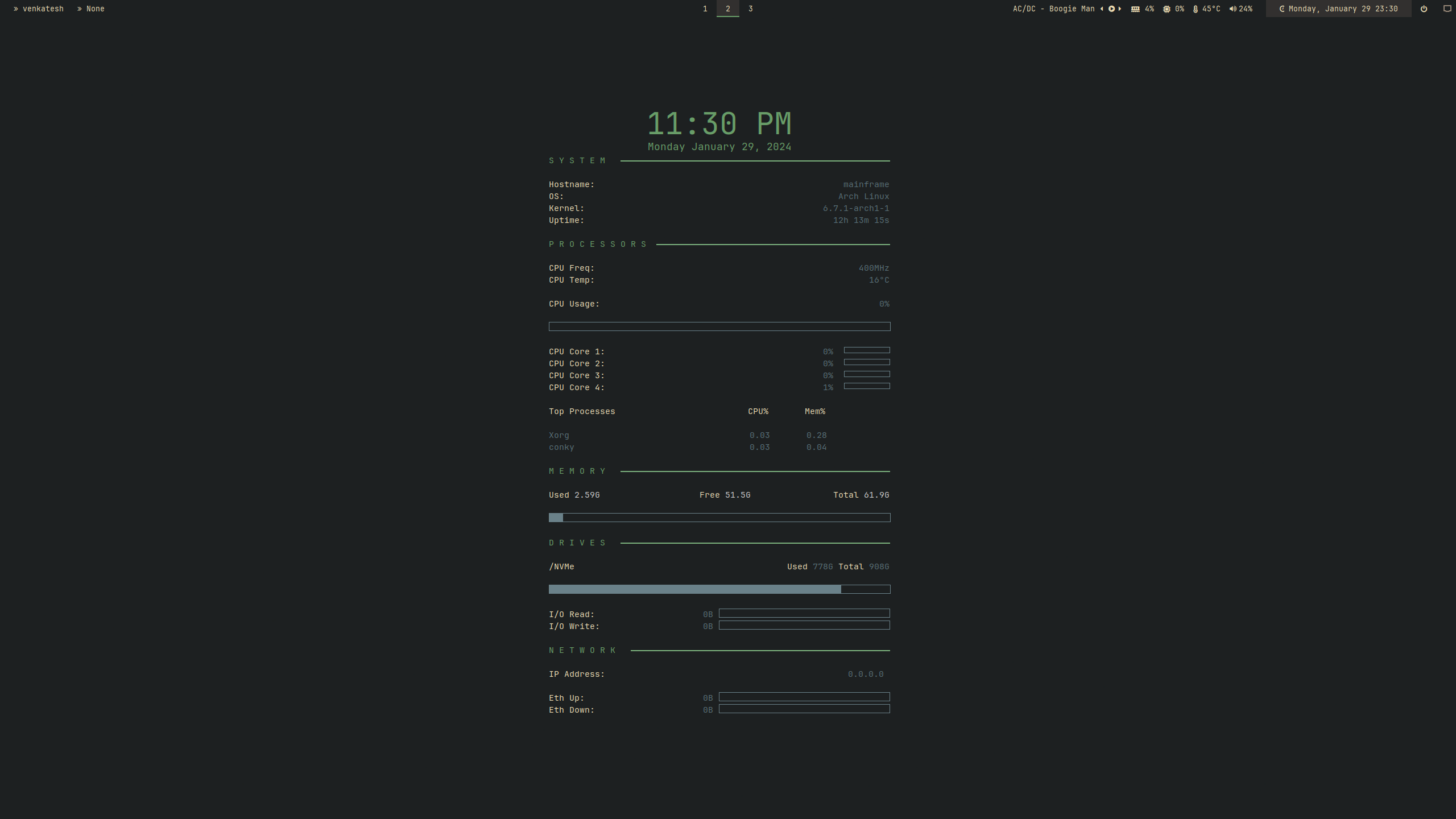Click the DRIVES section heading
Image resolution: width=1456 pixels, height=819 pixels.
click(x=577, y=543)
